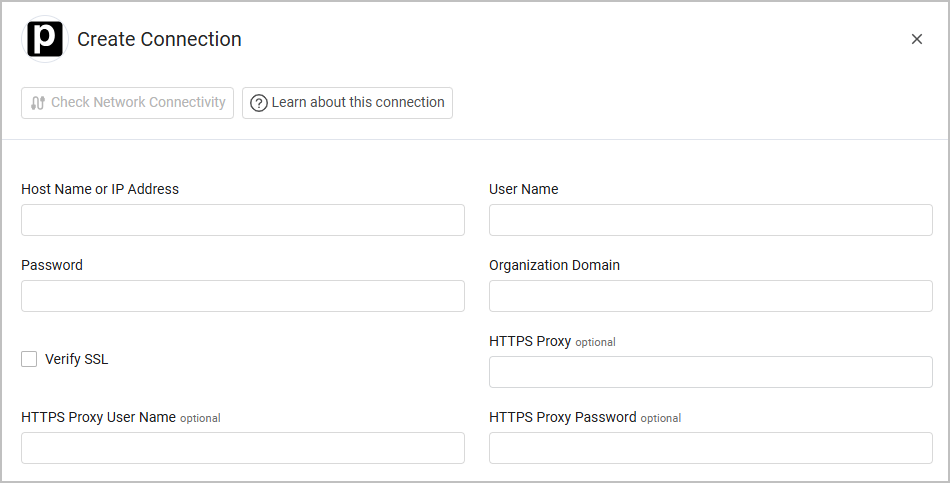The image size is (950, 483).
Task: Select the HTTPS Proxy User Name field
Action: (x=242, y=448)
